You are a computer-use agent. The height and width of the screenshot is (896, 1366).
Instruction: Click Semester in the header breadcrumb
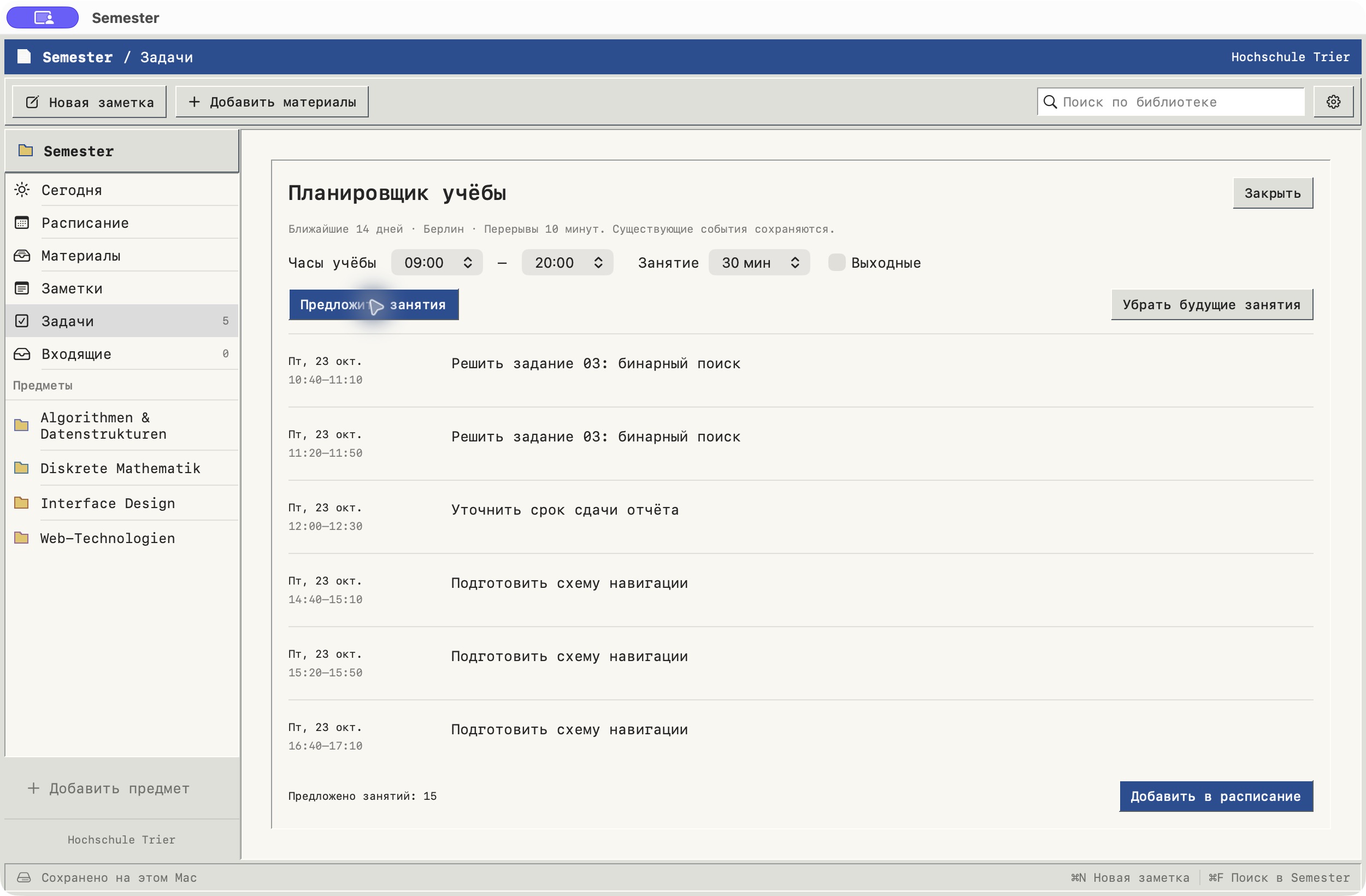78,57
